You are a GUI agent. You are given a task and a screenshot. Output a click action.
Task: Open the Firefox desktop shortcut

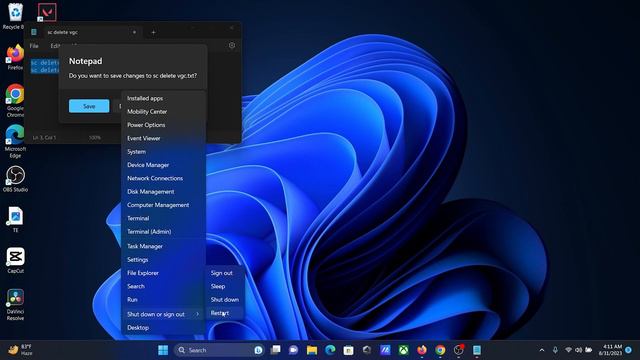coord(15,58)
